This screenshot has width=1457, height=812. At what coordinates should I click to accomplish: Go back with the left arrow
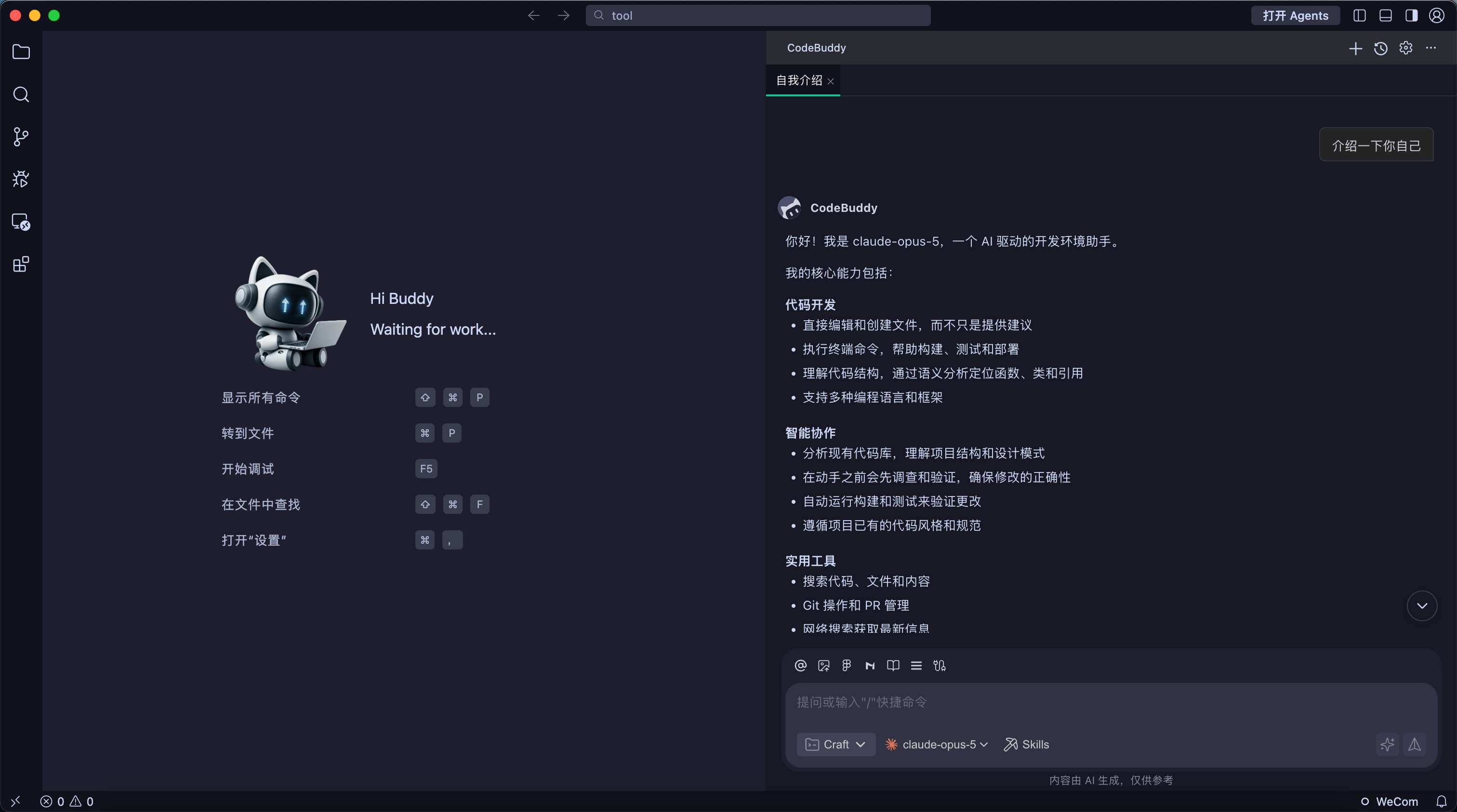click(533, 15)
